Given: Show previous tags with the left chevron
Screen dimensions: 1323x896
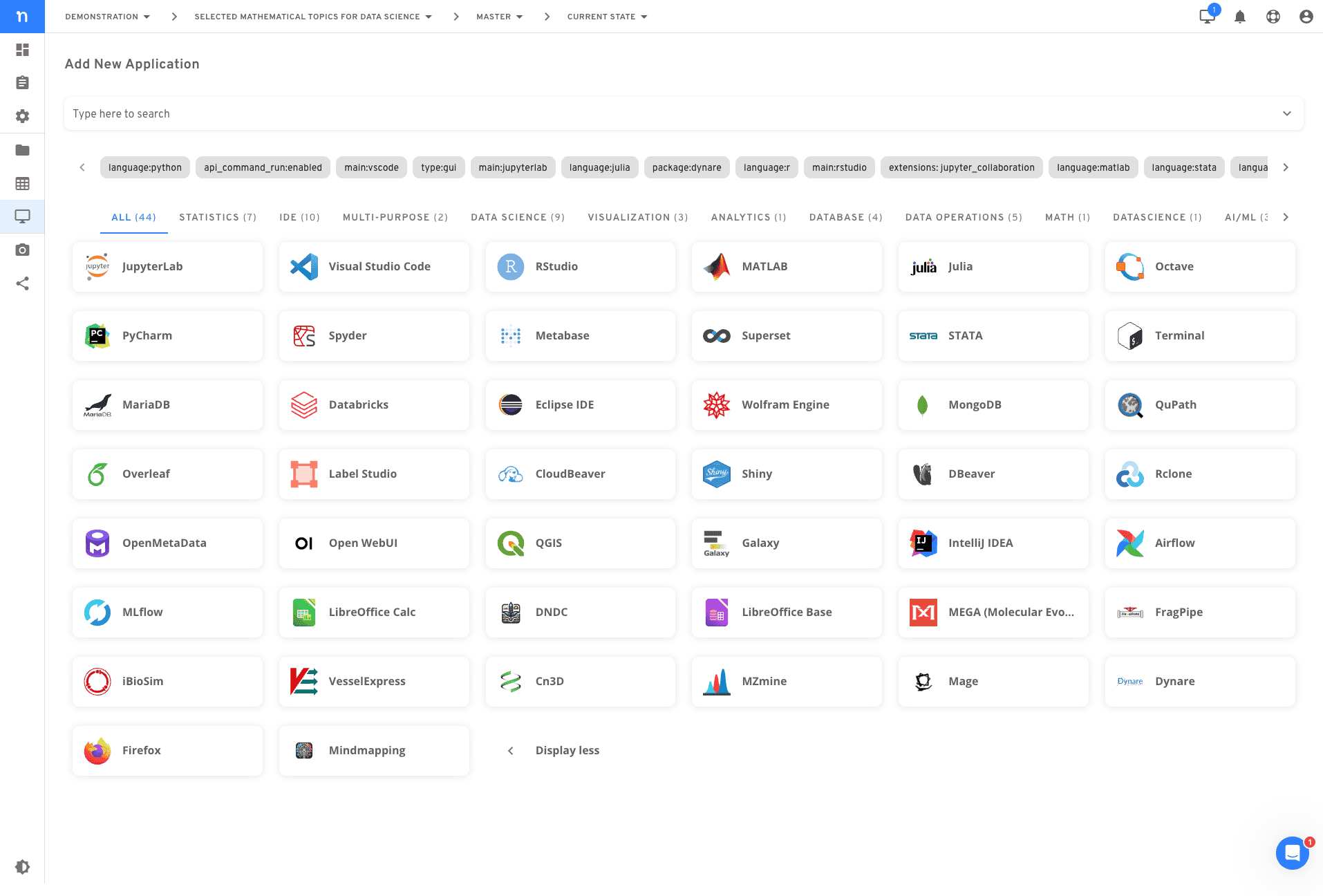Looking at the screenshot, I should click(82, 167).
